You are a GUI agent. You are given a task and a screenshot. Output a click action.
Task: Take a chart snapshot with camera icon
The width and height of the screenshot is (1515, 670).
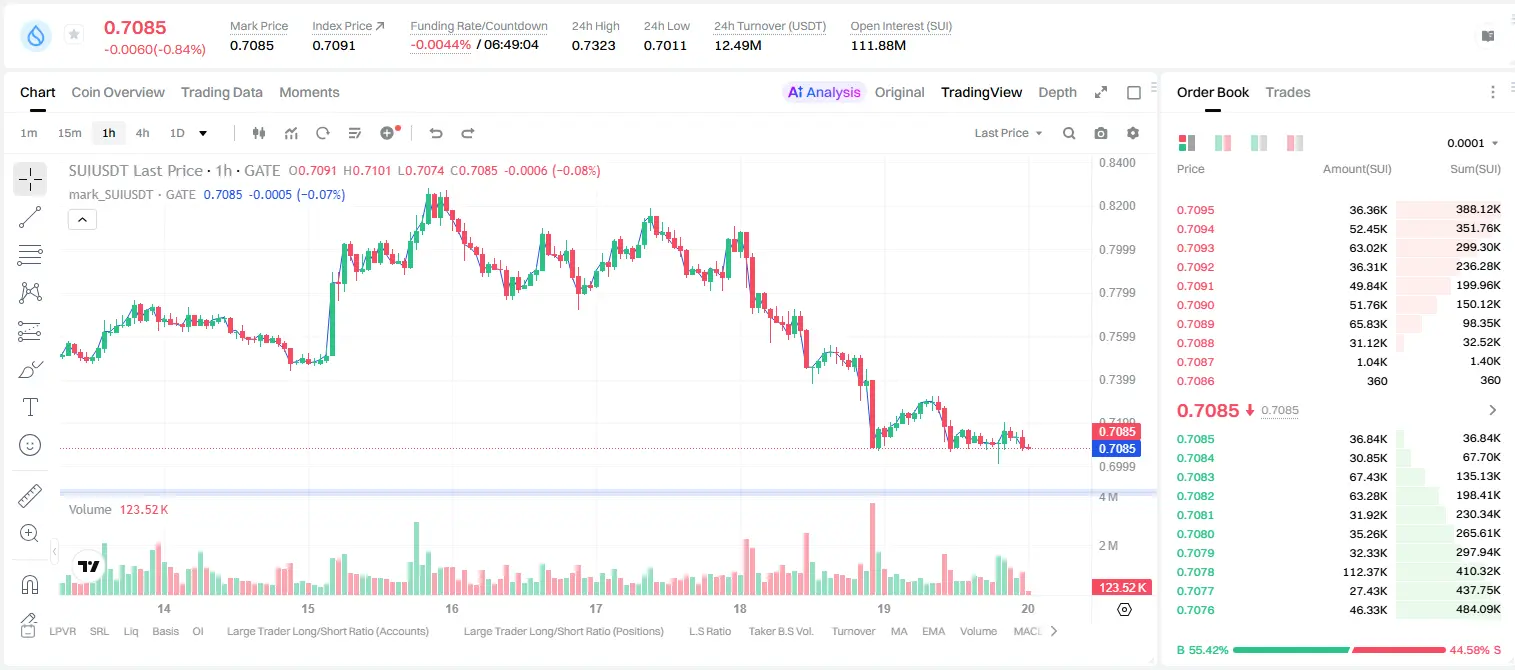(1101, 133)
